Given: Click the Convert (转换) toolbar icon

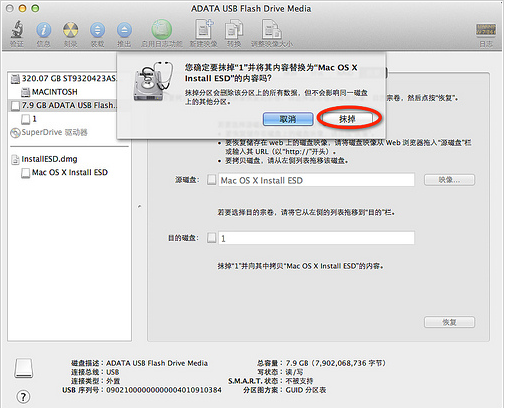Looking at the screenshot, I should (234, 30).
